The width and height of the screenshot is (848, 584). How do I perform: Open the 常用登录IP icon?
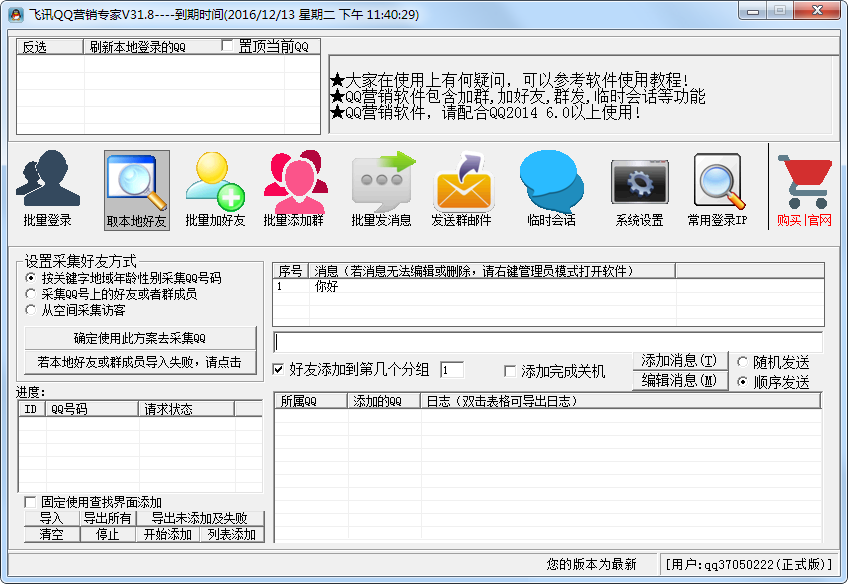click(717, 181)
